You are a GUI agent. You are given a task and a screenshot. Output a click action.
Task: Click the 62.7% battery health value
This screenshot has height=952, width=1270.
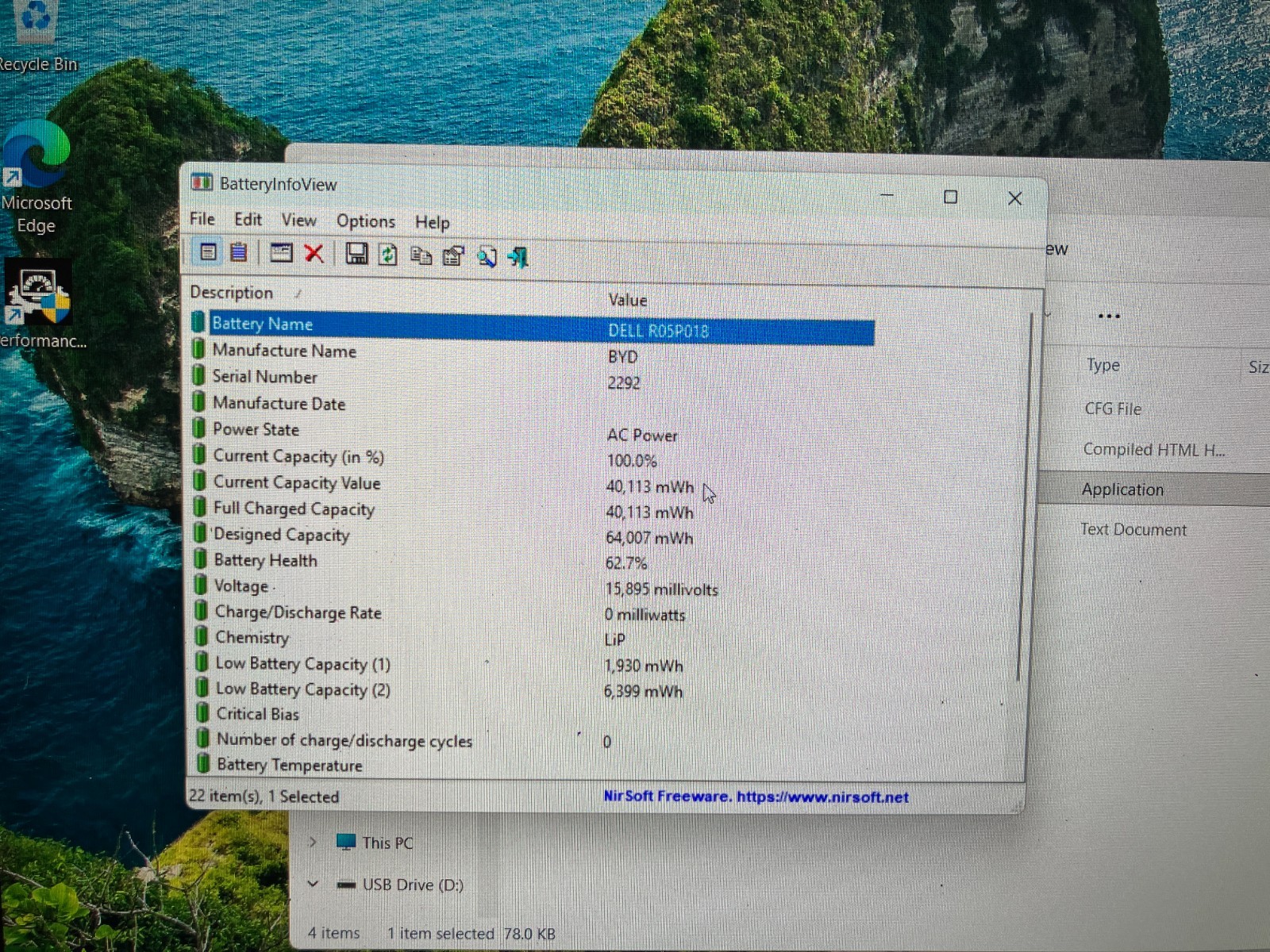point(626,563)
